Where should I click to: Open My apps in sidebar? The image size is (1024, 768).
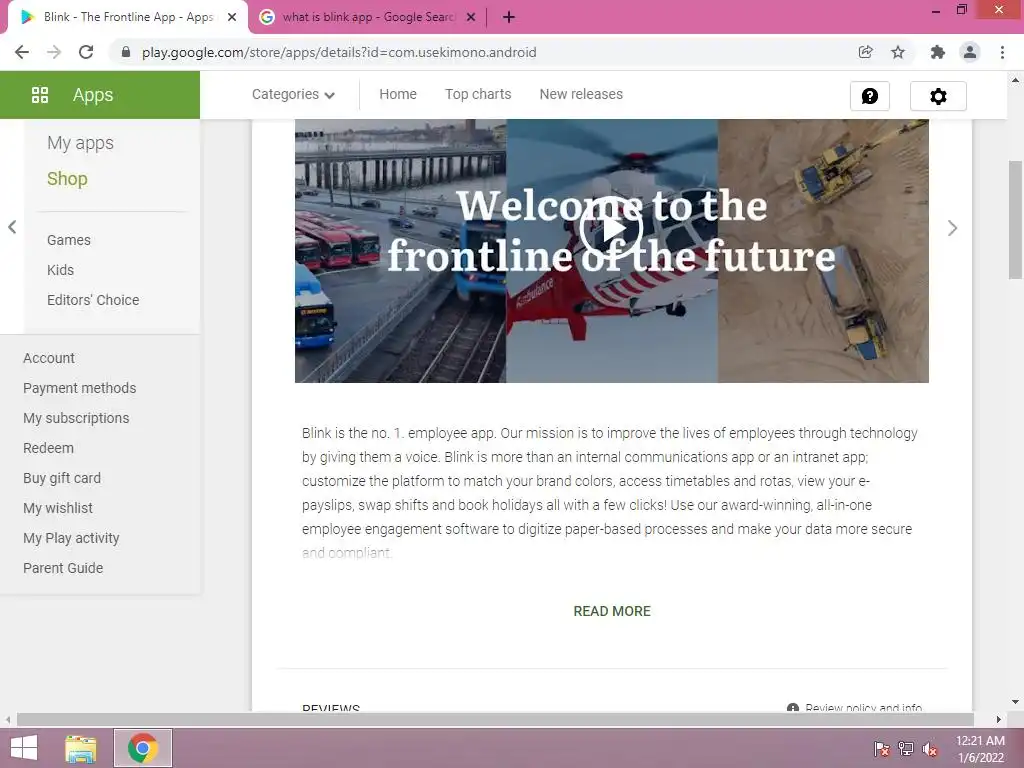point(80,143)
